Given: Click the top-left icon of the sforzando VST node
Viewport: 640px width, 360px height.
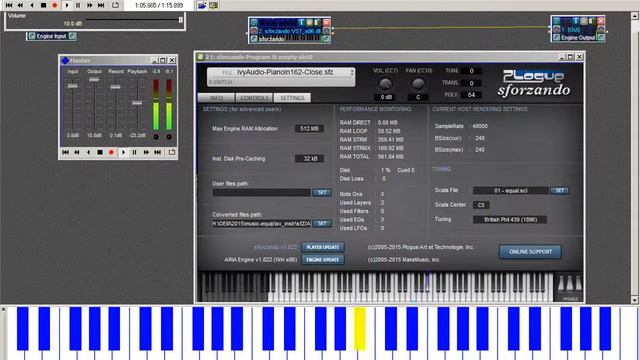Looking at the screenshot, I should click(x=254, y=22).
